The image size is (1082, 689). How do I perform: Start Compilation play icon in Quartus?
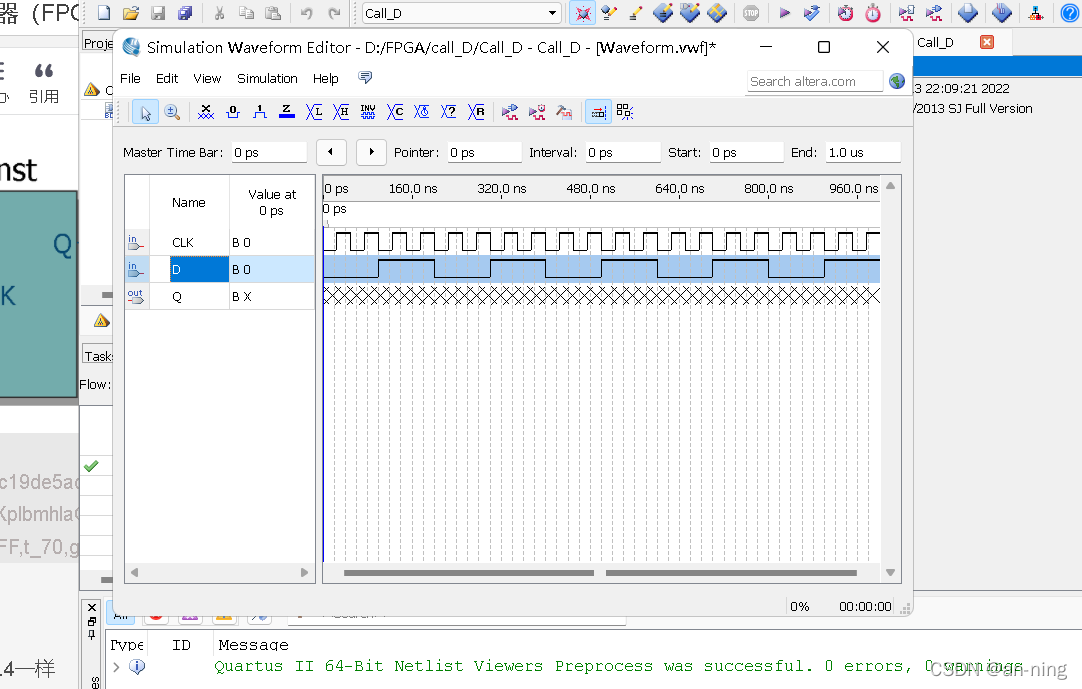(785, 12)
